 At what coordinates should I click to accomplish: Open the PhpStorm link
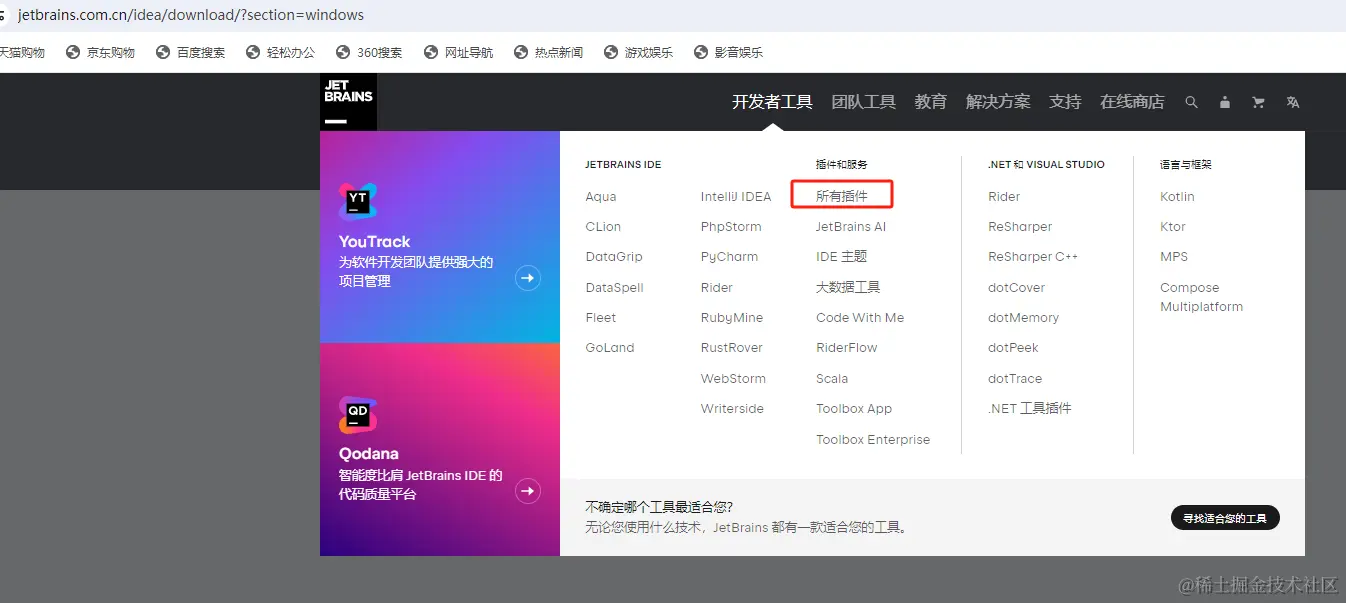pyautogui.click(x=731, y=227)
